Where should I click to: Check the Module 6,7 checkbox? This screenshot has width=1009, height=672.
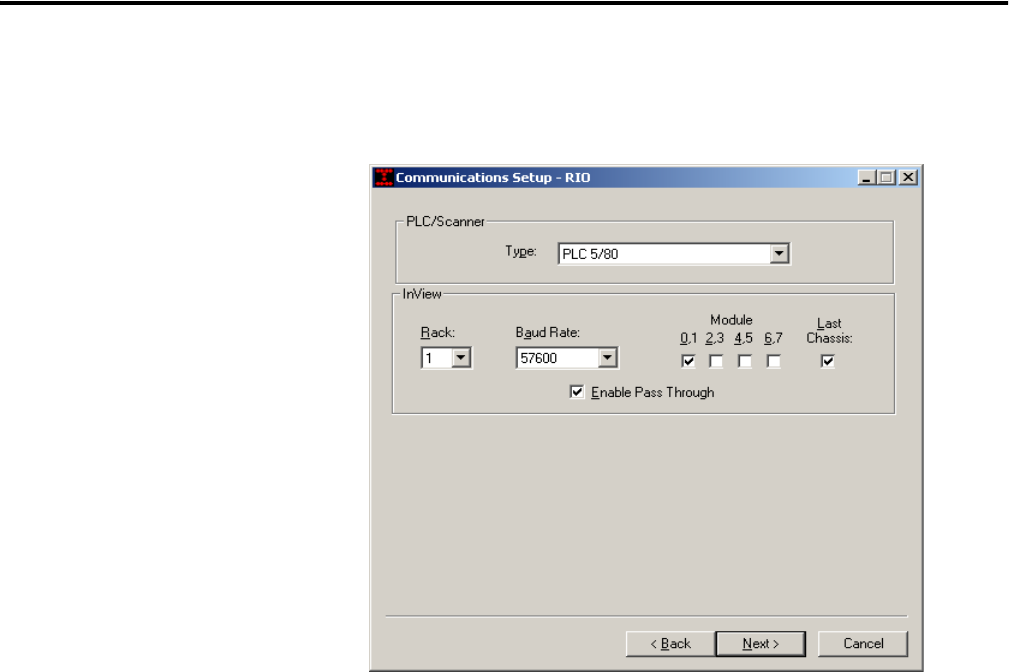[x=773, y=361]
